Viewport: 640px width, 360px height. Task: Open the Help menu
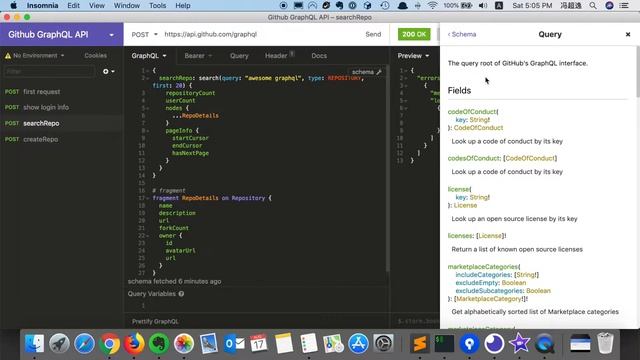click(x=182, y=5)
